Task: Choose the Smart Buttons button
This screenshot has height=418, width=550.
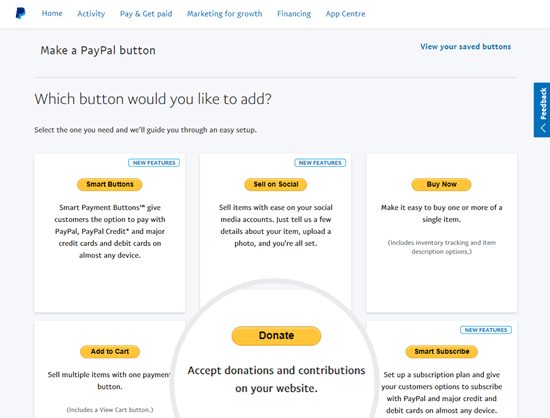Action: (x=110, y=184)
